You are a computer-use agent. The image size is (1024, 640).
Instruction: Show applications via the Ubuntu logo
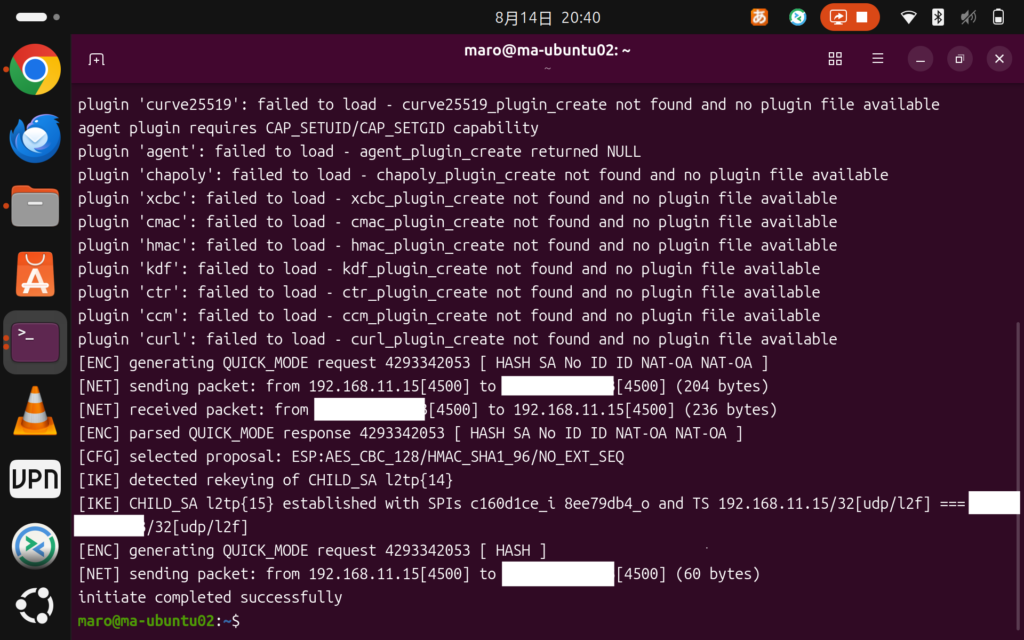[x=35, y=605]
